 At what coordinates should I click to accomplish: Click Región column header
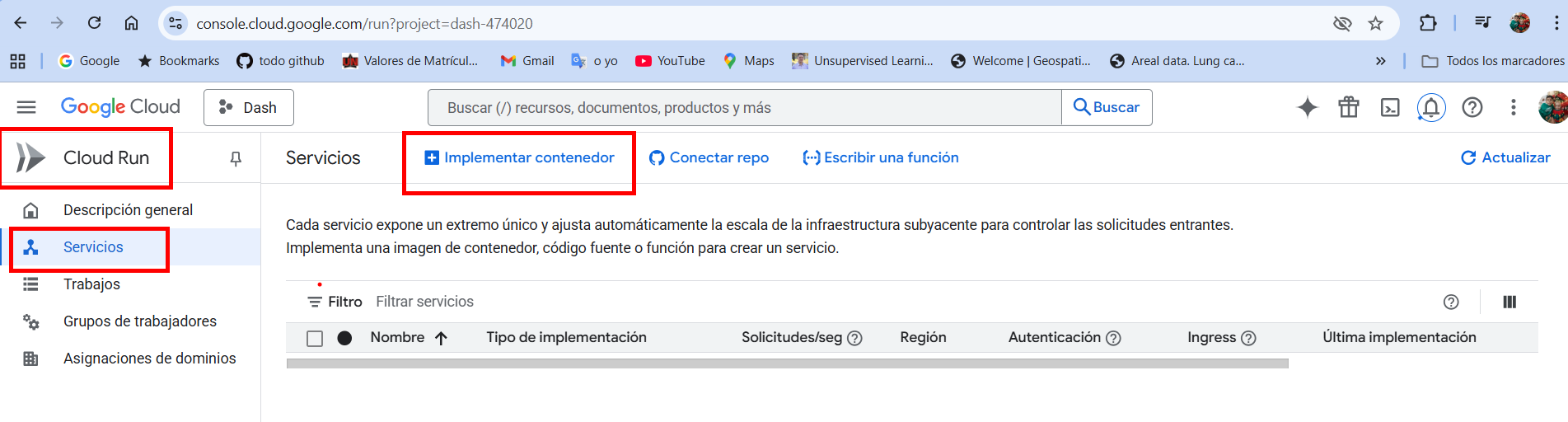[x=923, y=337]
